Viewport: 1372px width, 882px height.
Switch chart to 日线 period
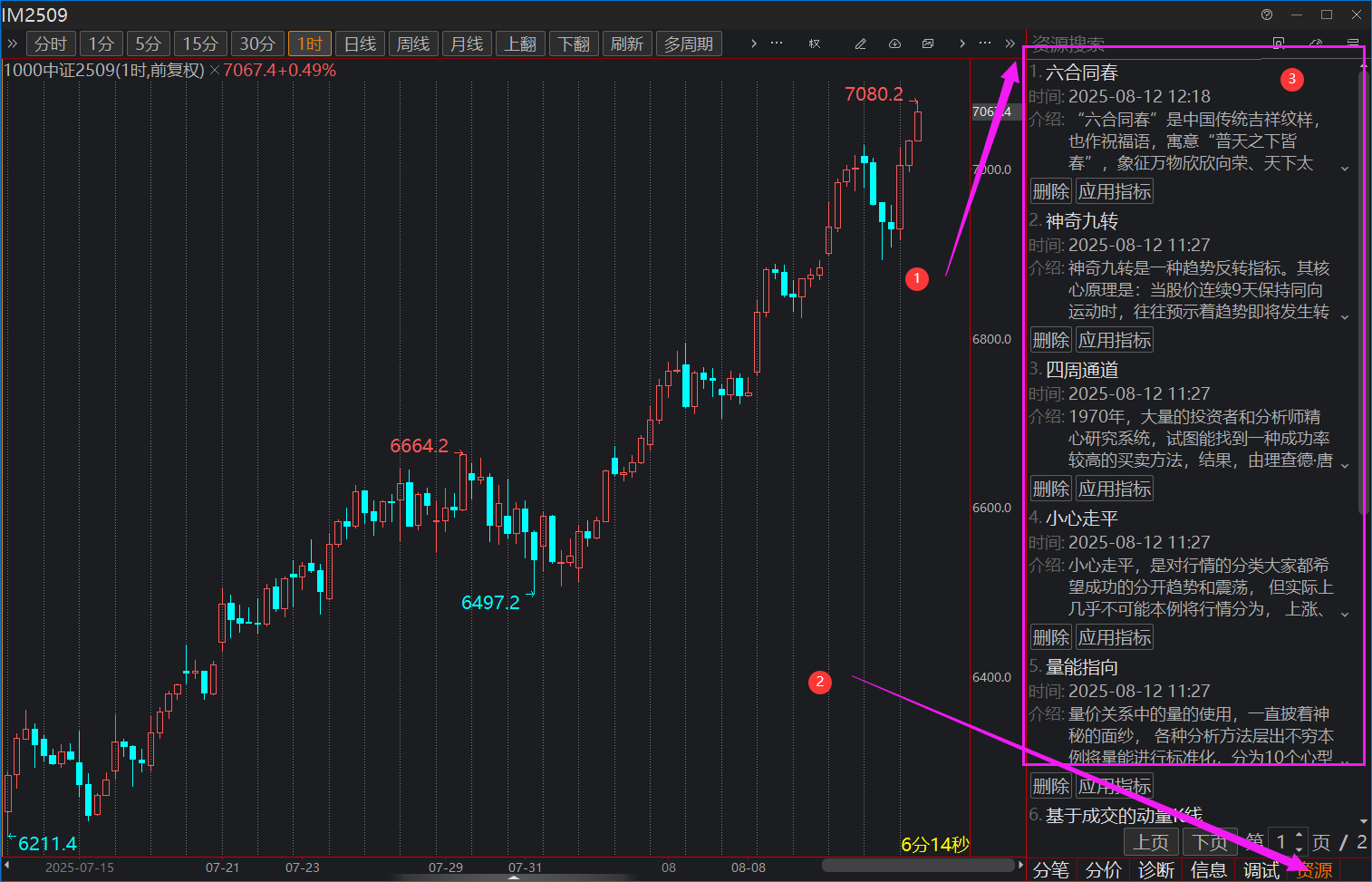point(360,44)
